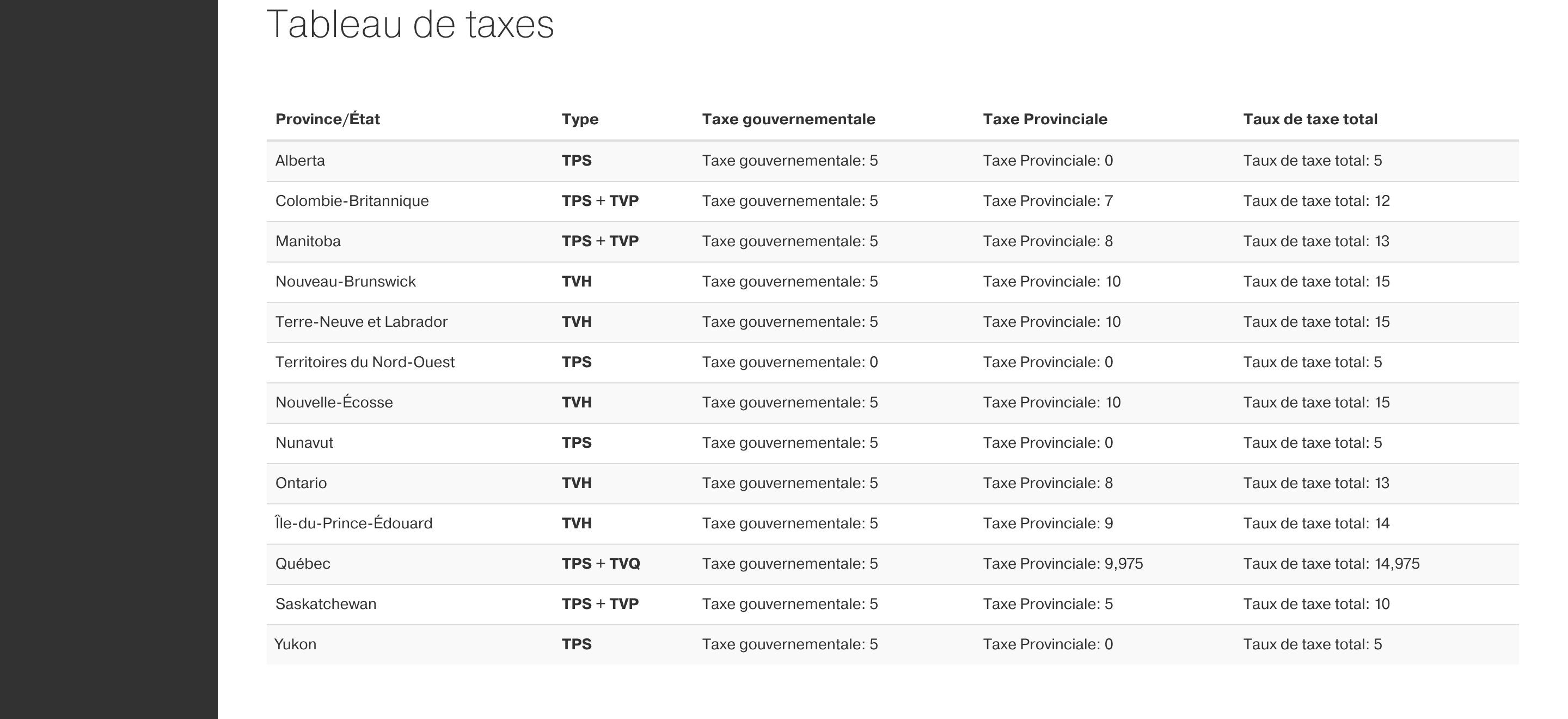This screenshot has height=719, width=1568.
Task: Click the Taxe gouvernementale column header
Action: [x=788, y=119]
